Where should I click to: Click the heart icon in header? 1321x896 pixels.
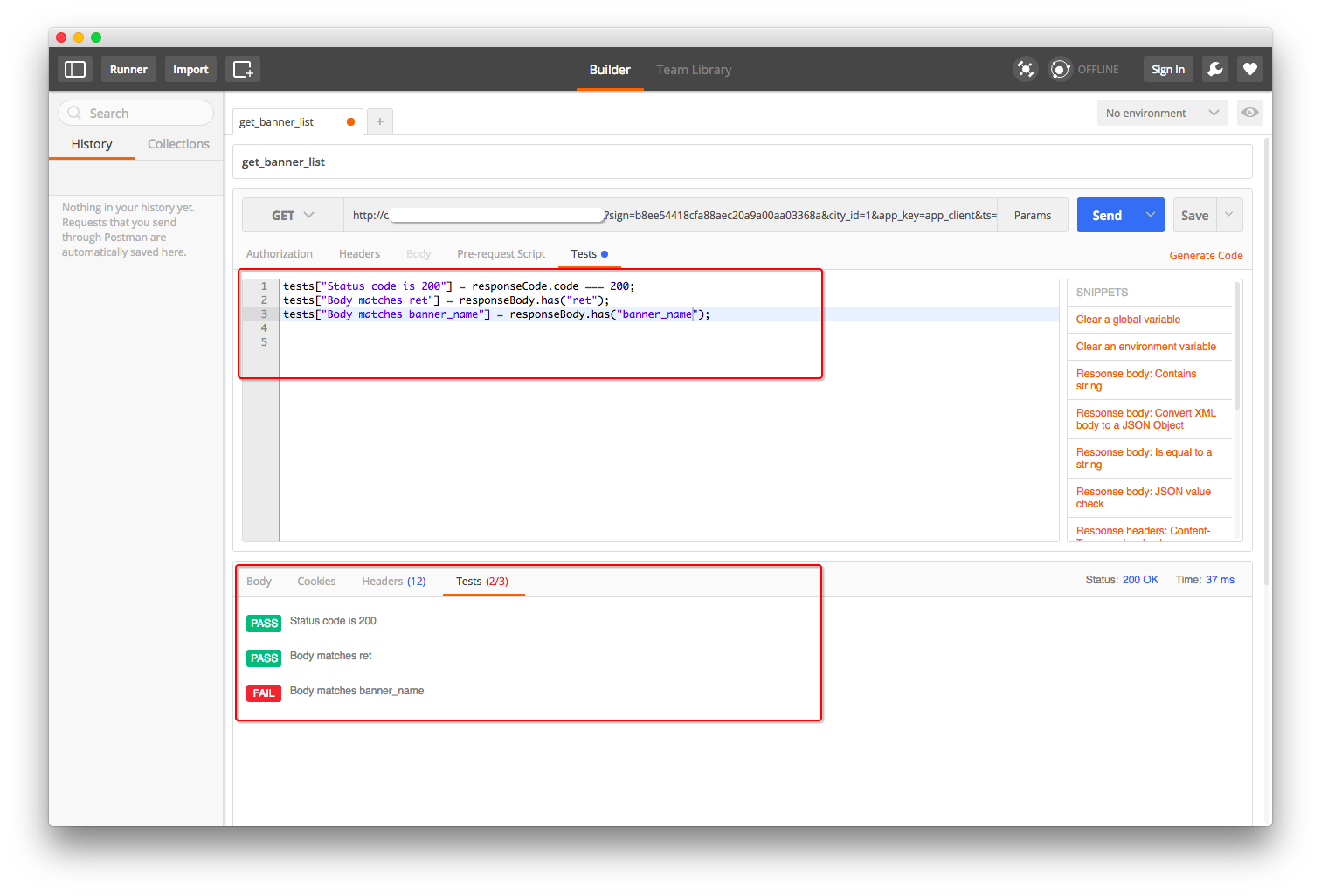pos(1250,69)
